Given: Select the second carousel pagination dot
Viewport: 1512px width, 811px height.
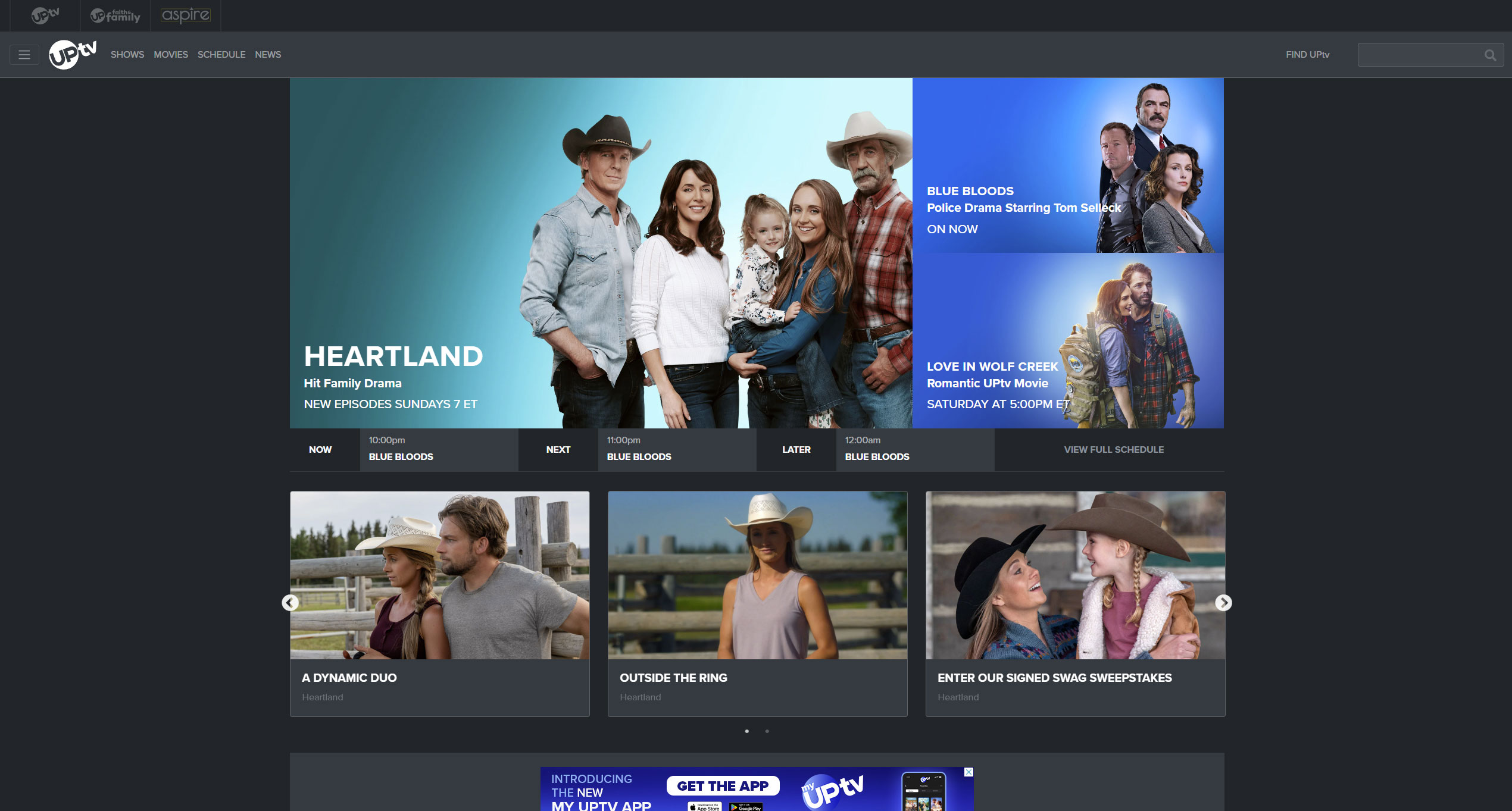Looking at the screenshot, I should (767, 731).
